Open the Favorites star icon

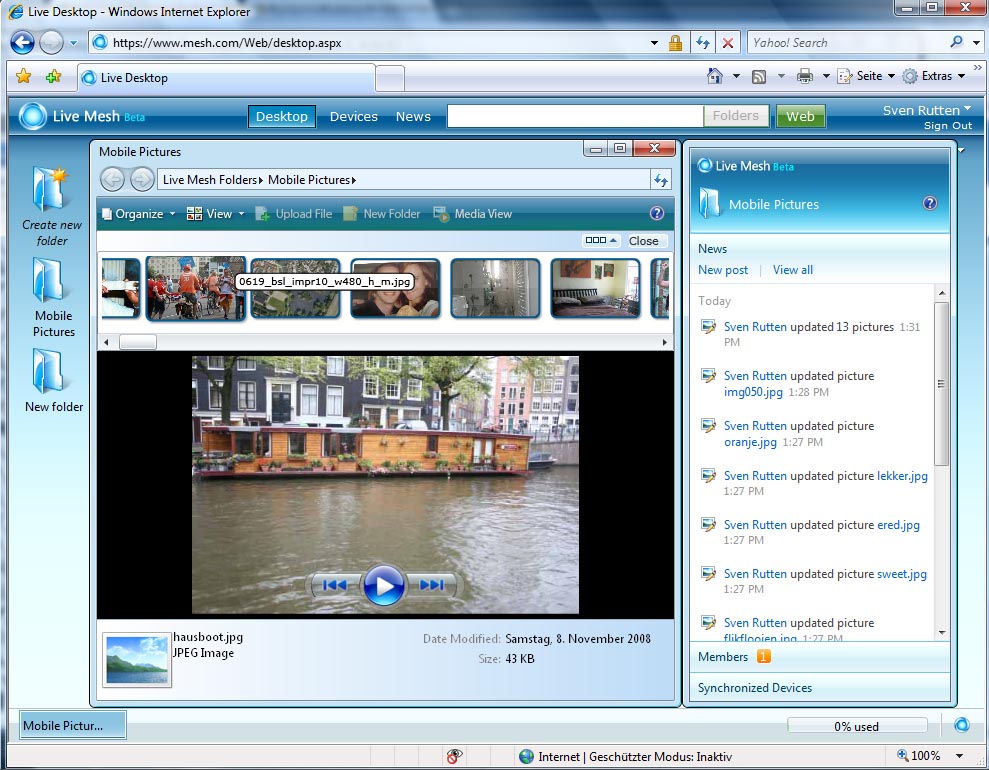coord(23,76)
